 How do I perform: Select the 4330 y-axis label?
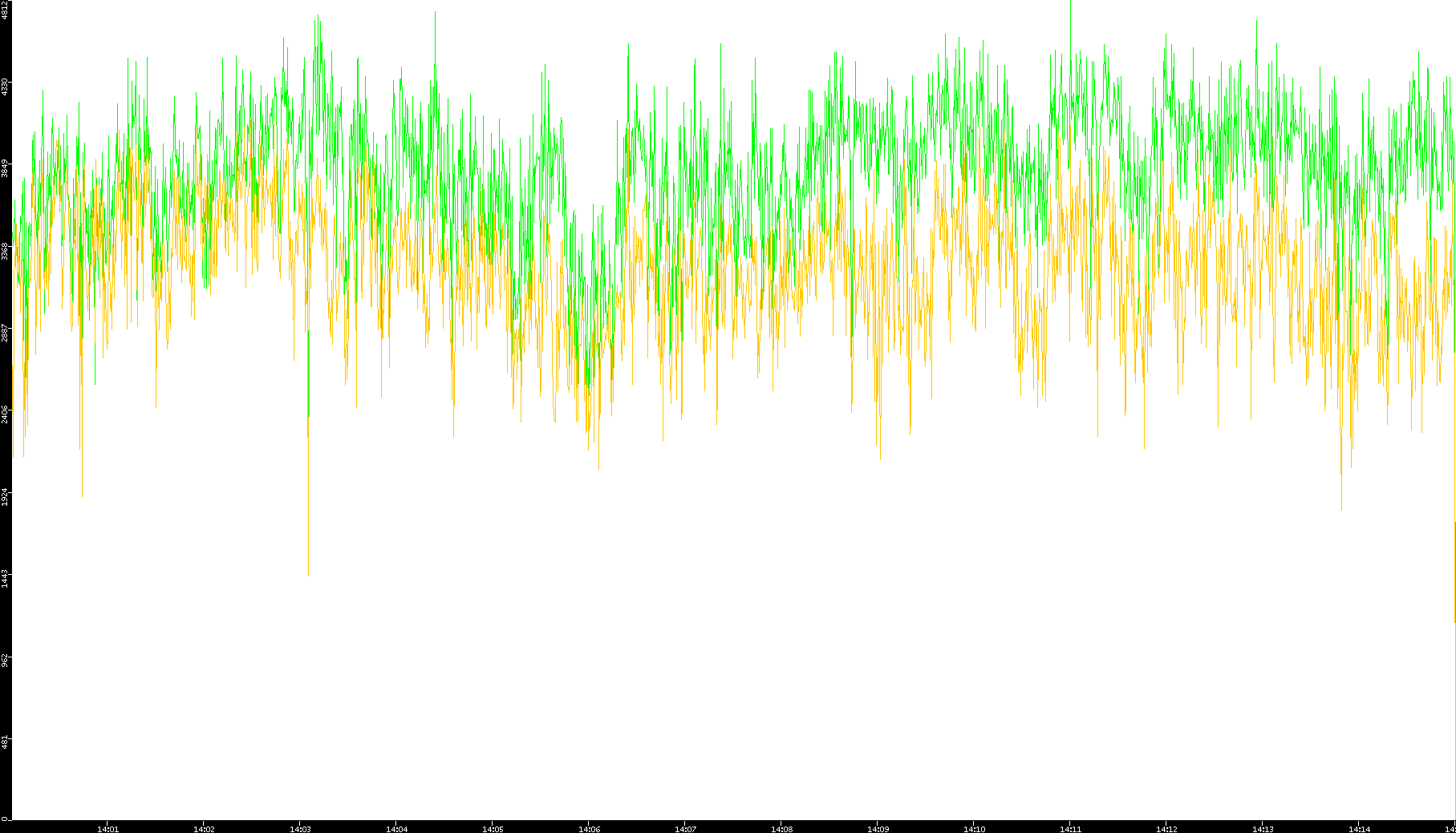(x=6, y=87)
